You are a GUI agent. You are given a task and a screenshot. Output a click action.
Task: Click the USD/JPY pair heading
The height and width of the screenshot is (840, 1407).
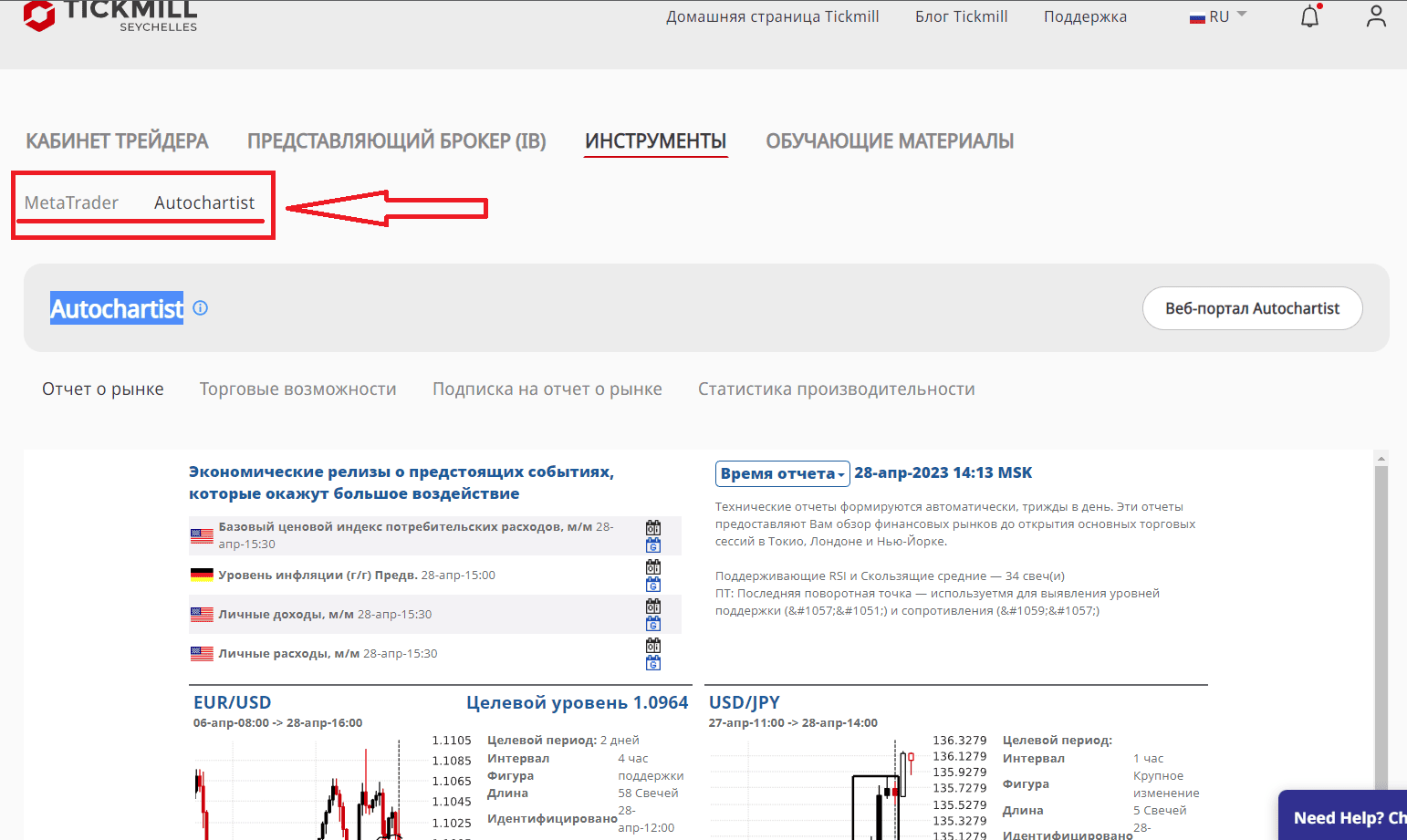745,702
